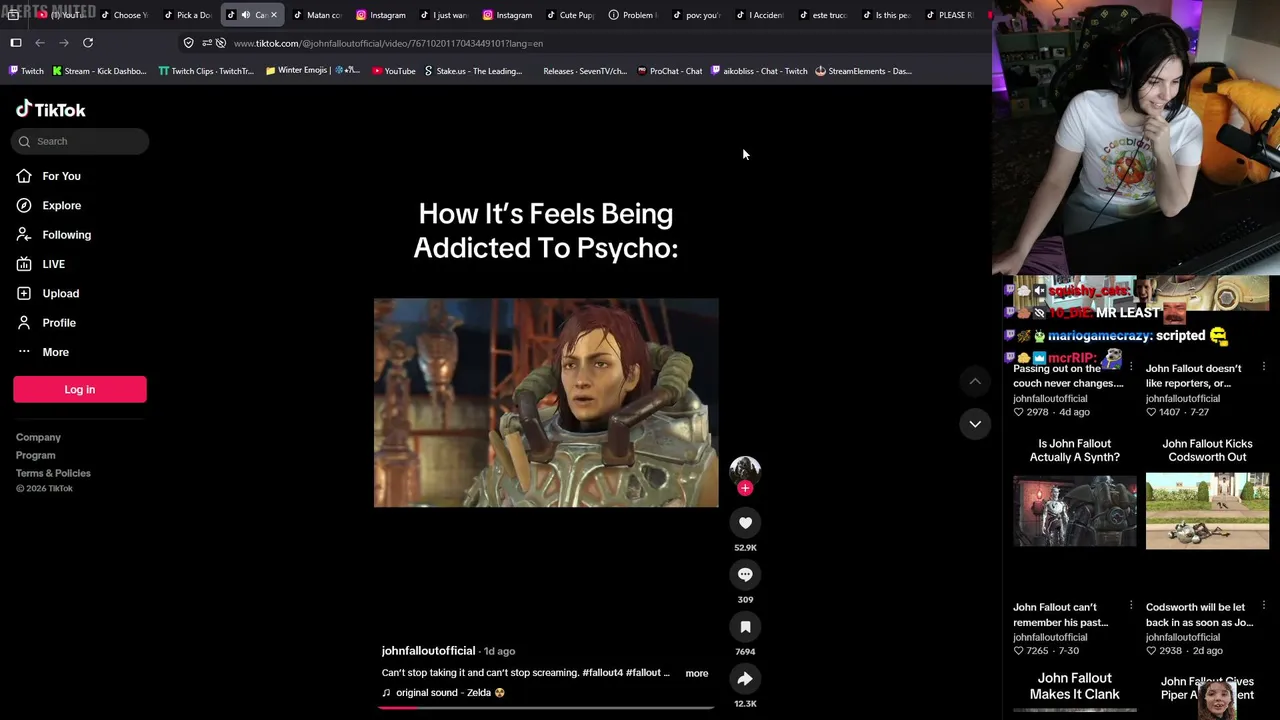Open options for John Fallout doesn't like reporters
The image size is (1280, 720).
(1264, 367)
